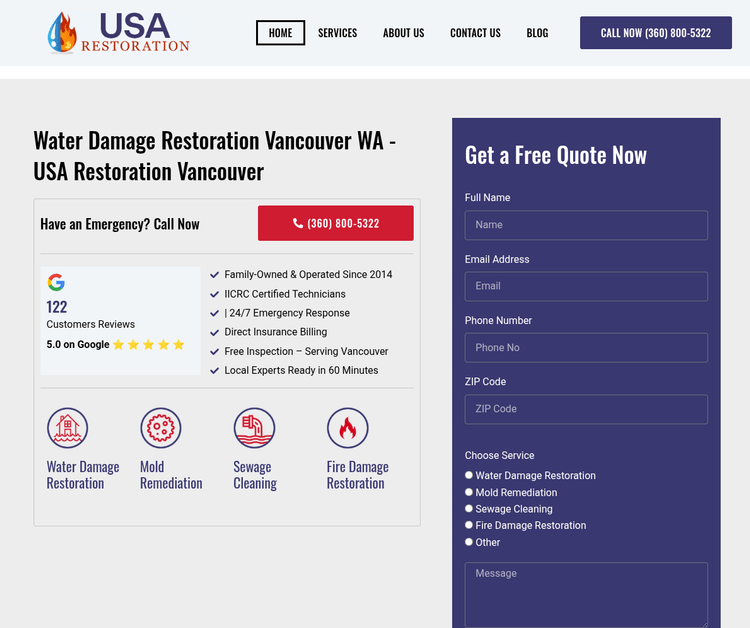Focus the ZIP Code input field
Viewport: 750px width, 628px height.
click(586, 409)
